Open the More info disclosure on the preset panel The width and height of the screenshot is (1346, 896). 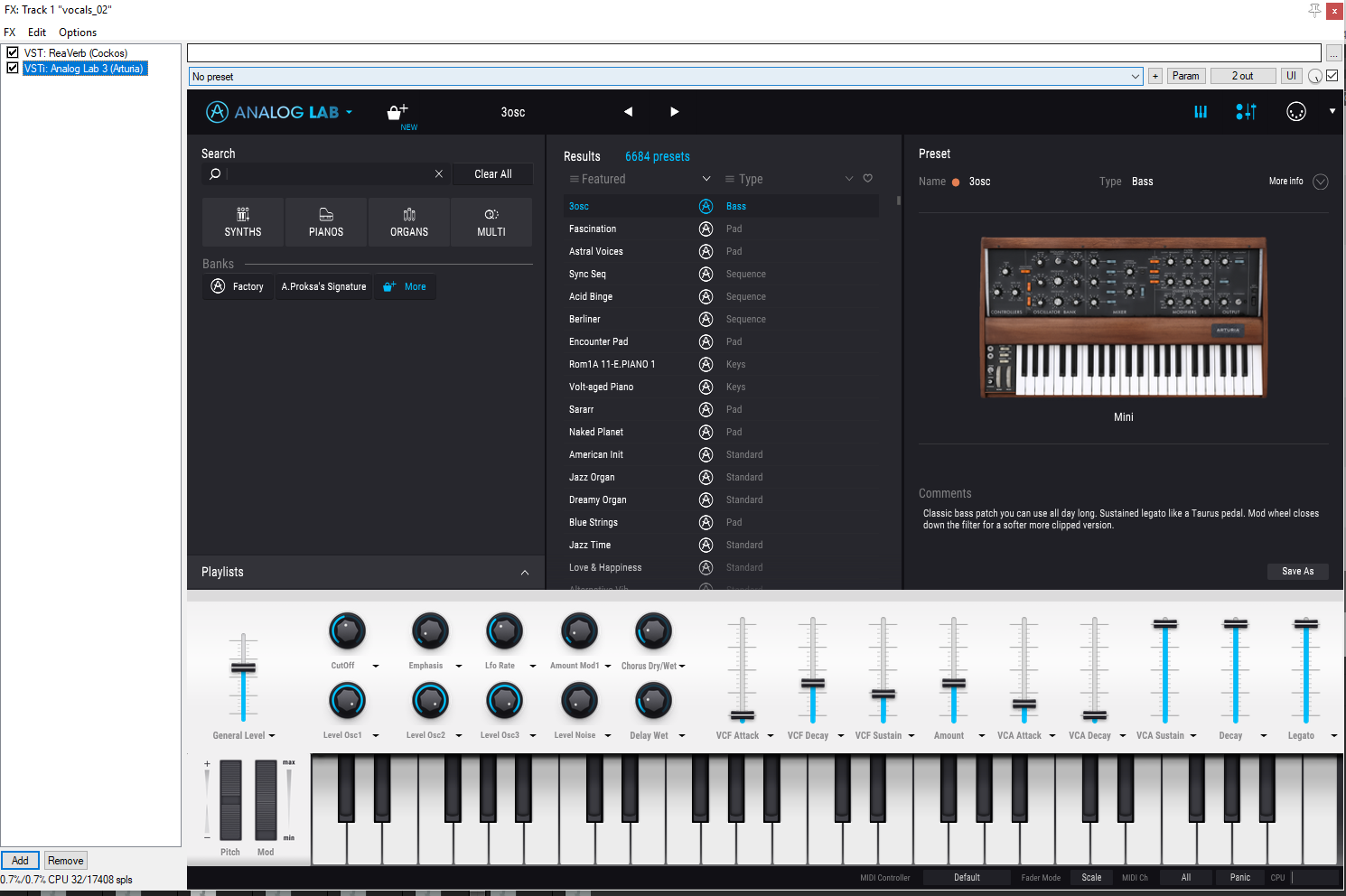coord(1320,181)
